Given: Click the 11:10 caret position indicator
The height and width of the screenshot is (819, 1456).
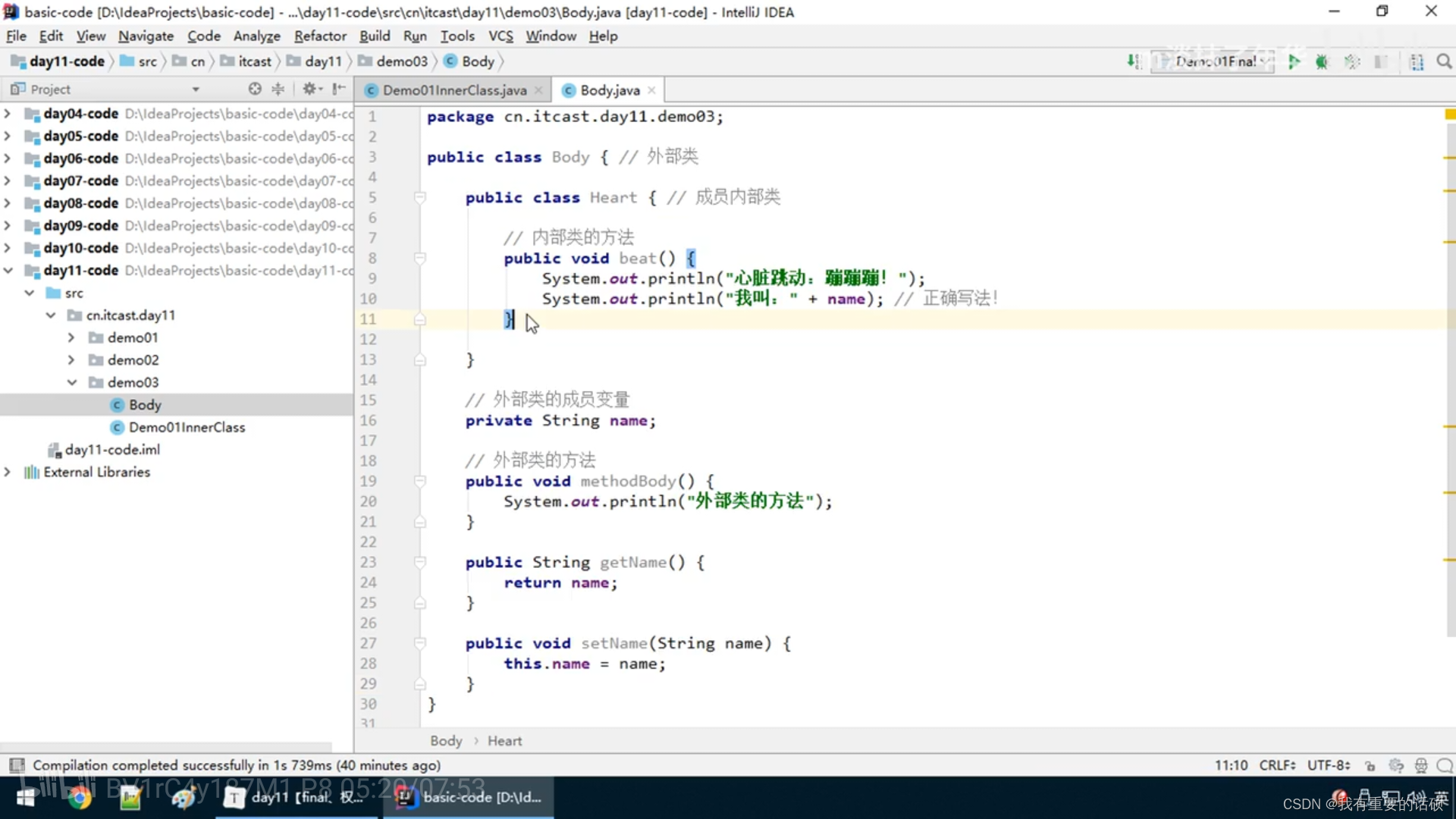Looking at the screenshot, I should [x=1231, y=765].
